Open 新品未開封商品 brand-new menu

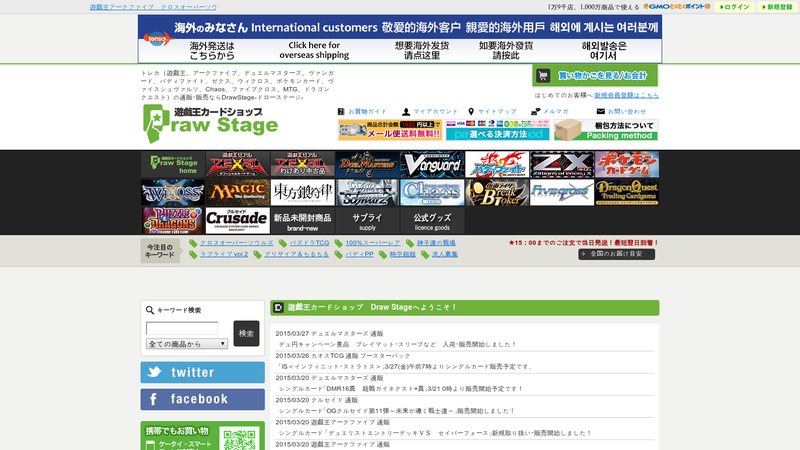click(x=303, y=220)
